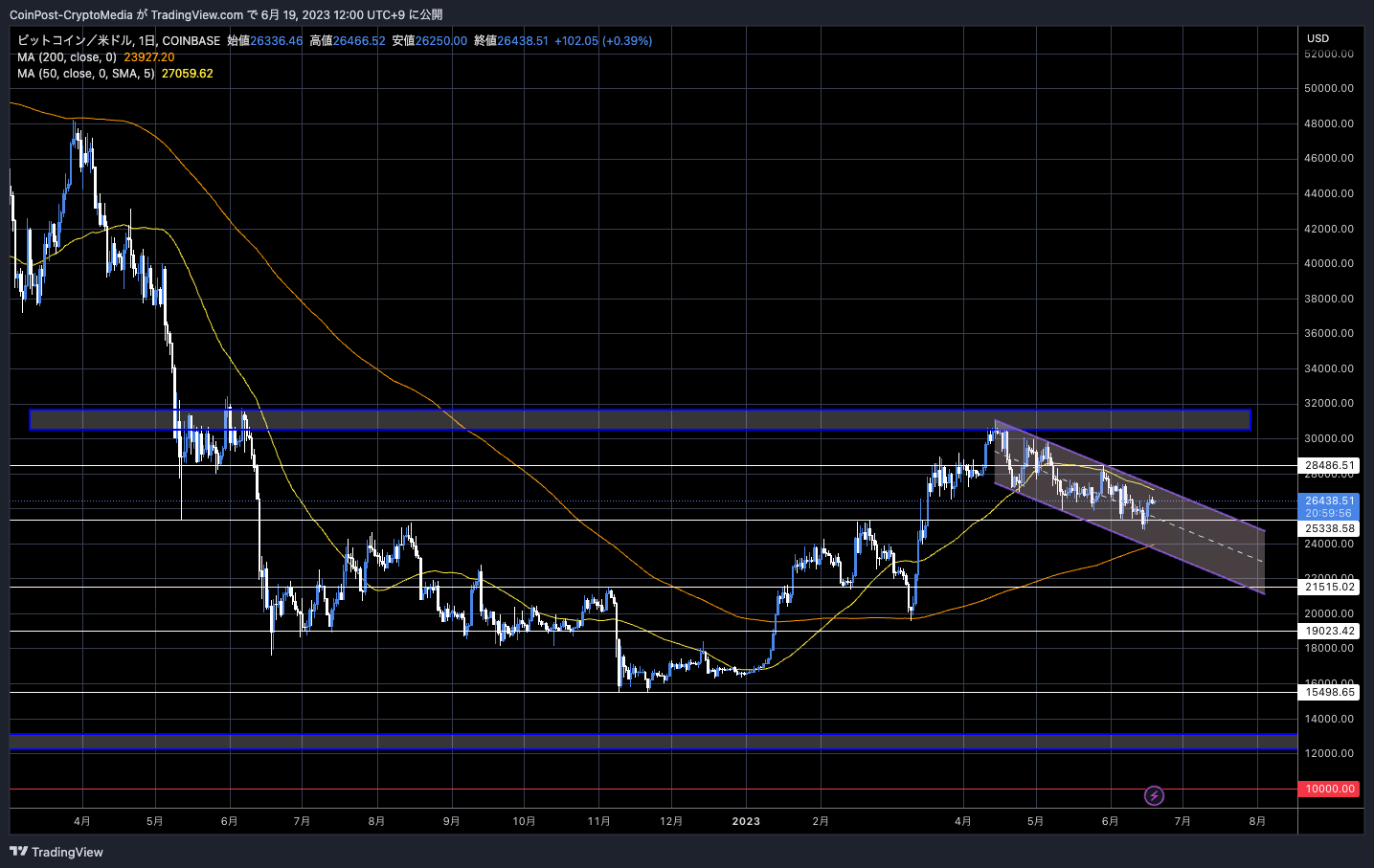Click the 10月 label on time axis

click(x=524, y=821)
